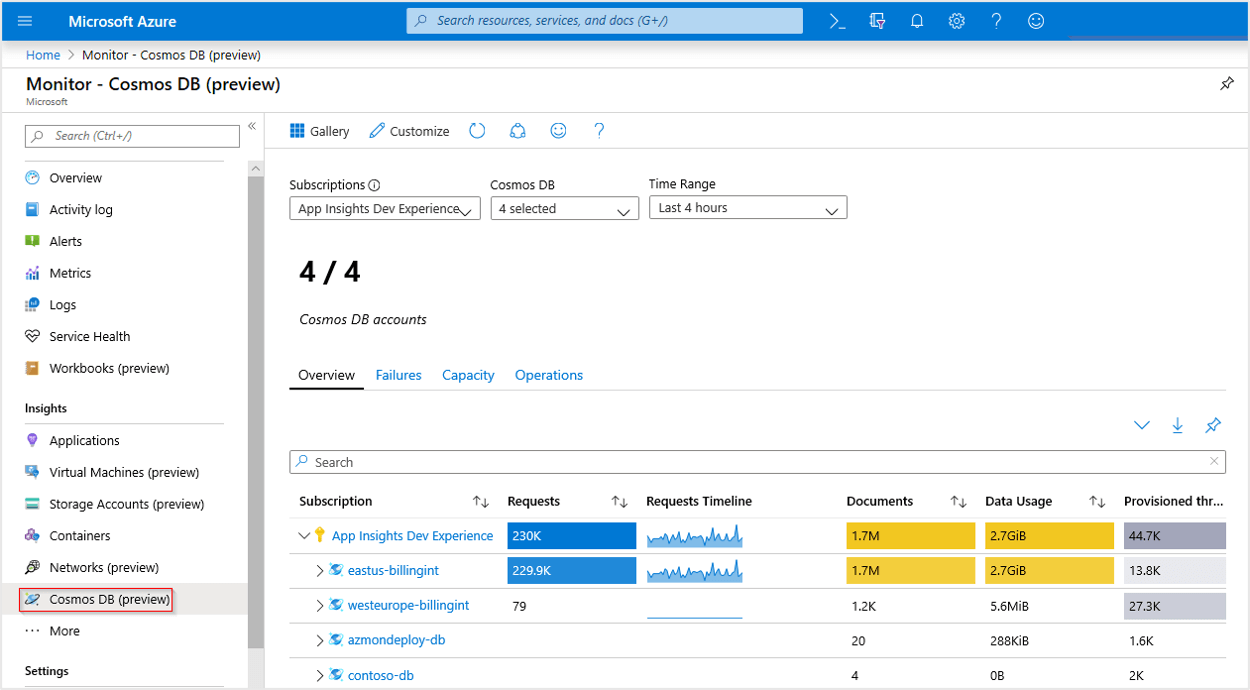This screenshot has height=690, width=1250.
Task: Pin the overview grid to dashboard
Action: (x=1213, y=425)
